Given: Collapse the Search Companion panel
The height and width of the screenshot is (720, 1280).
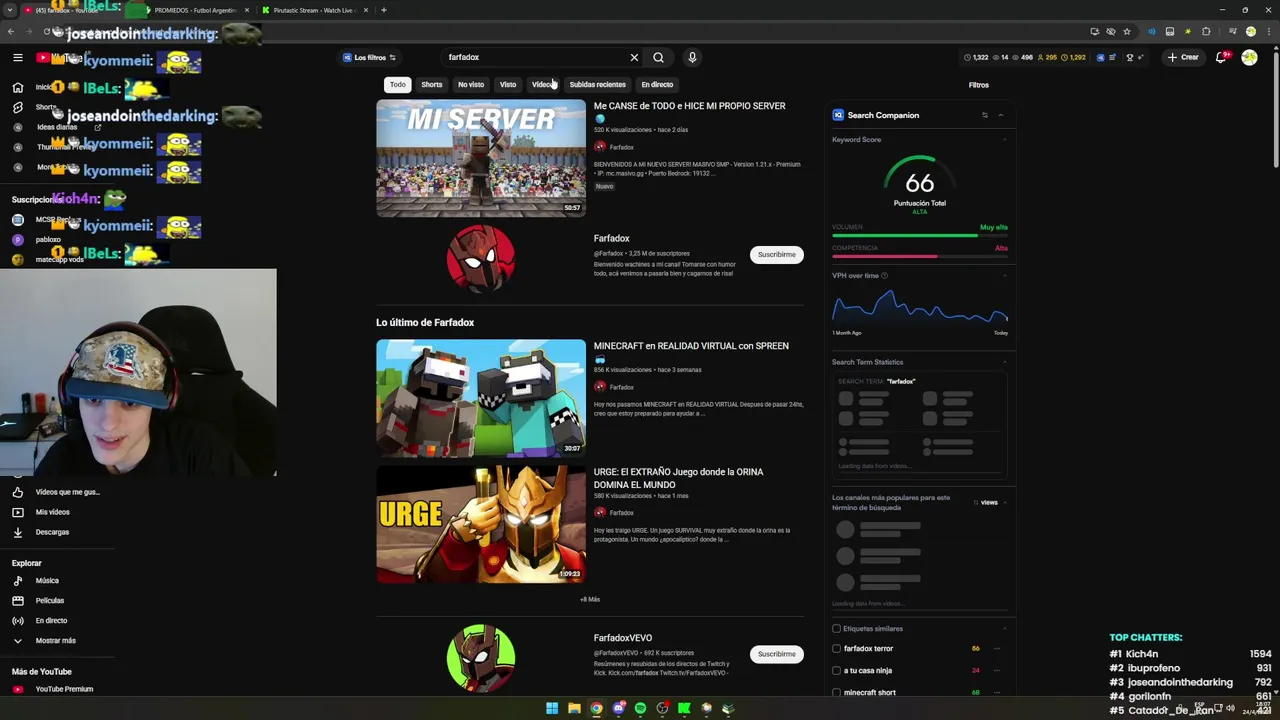Looking at the screenshot, I should pyautogui.click(x=1000, y=116).
